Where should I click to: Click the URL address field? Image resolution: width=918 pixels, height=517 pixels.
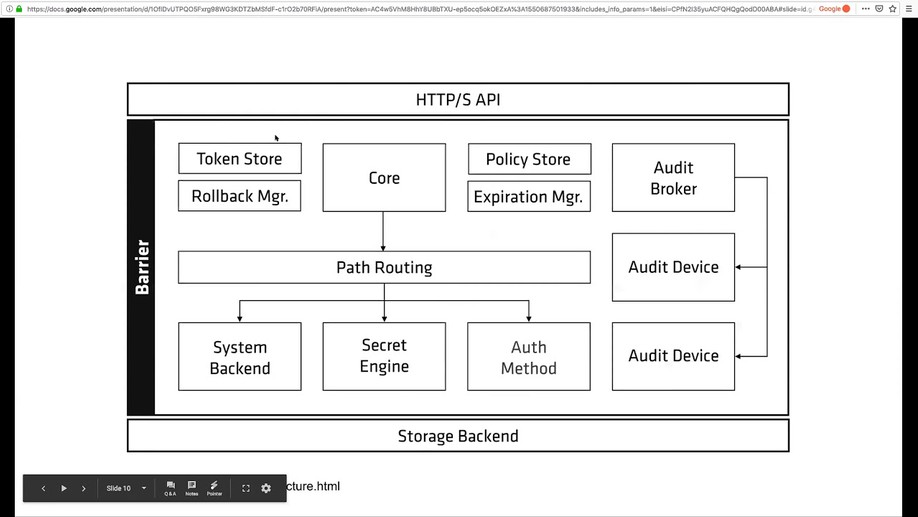(x=419, y=9)
